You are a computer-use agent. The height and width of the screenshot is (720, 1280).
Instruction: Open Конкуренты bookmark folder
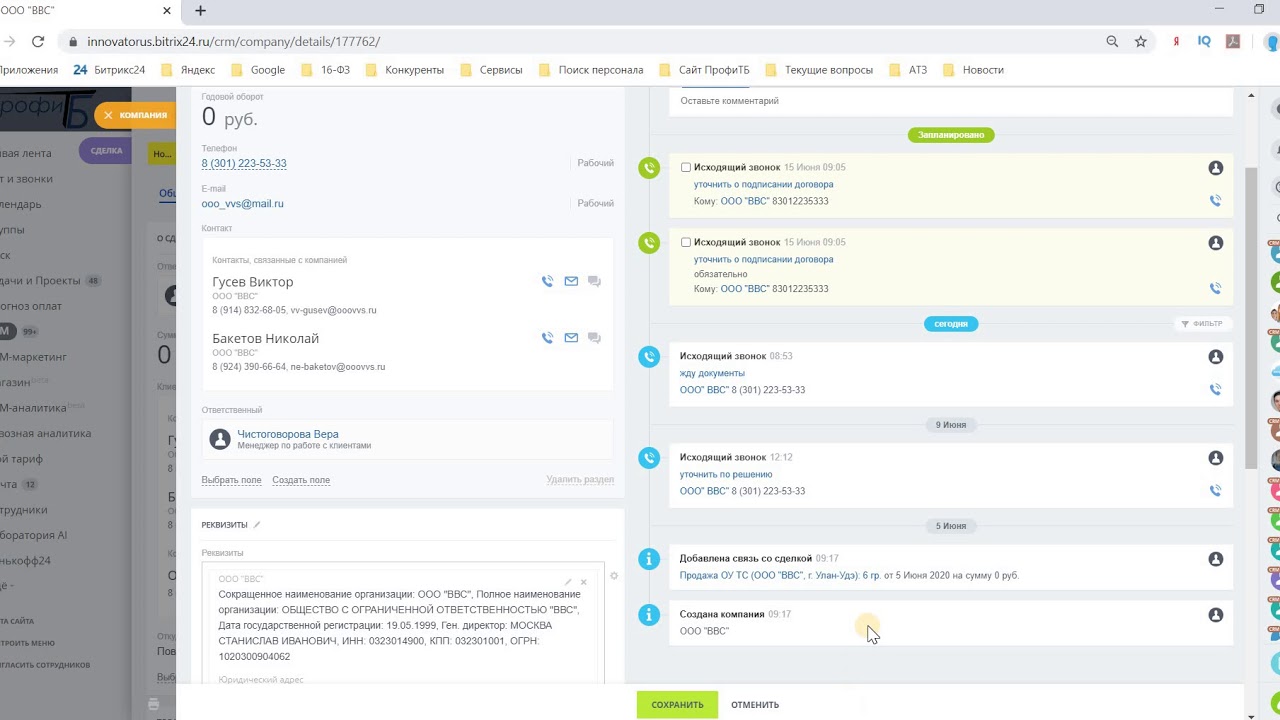[404, 70]
